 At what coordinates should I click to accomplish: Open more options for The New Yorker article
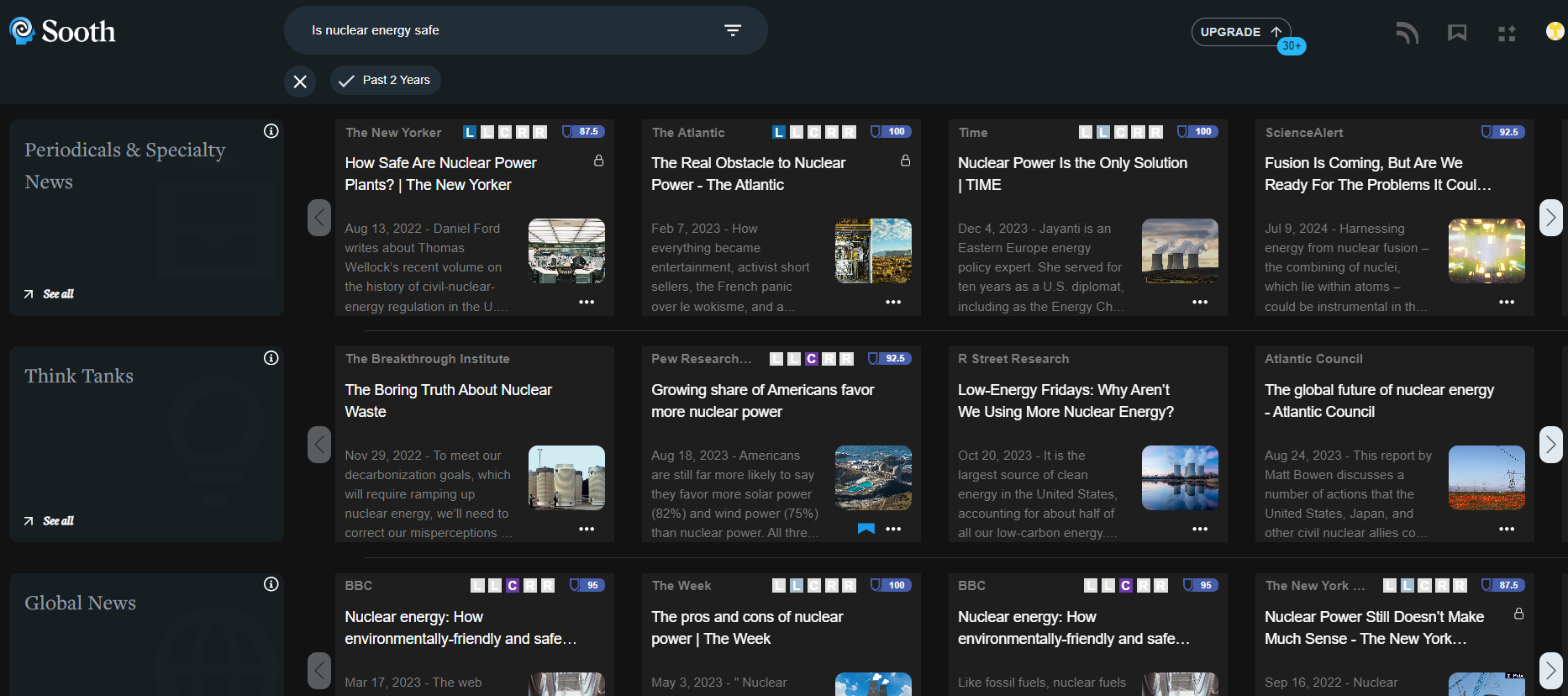point(587,302)
